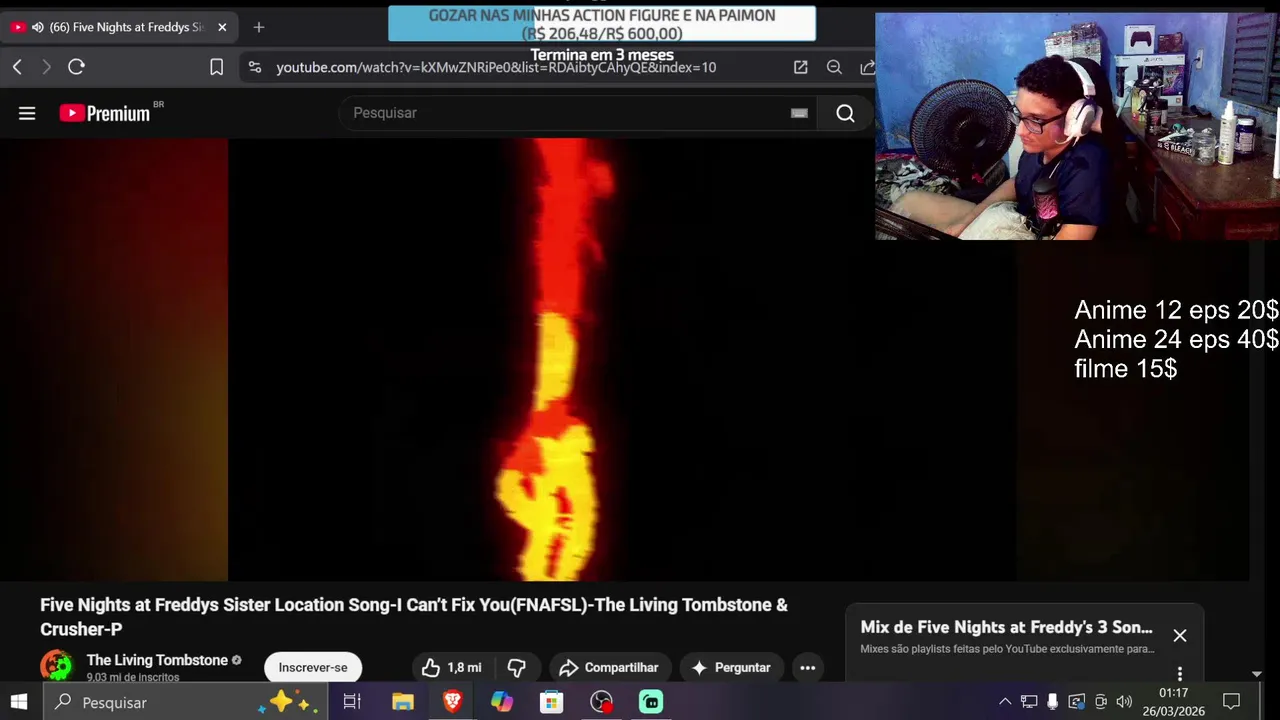
Task: Click the microphone tray icon
Action: pos(1052,702)
